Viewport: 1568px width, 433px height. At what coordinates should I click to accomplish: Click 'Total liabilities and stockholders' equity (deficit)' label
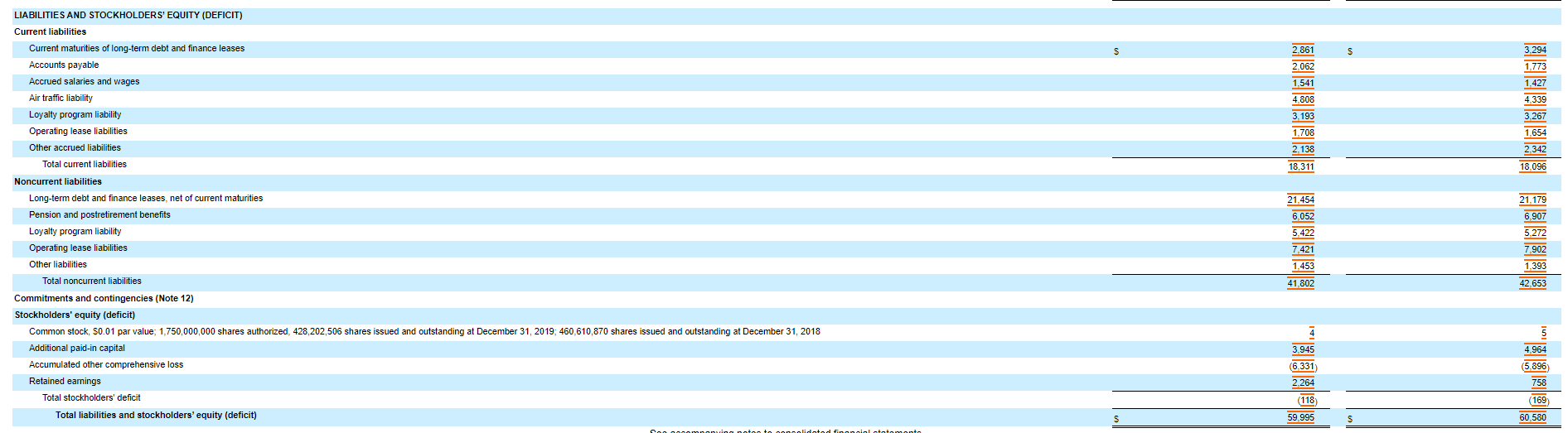pos(156,415)
